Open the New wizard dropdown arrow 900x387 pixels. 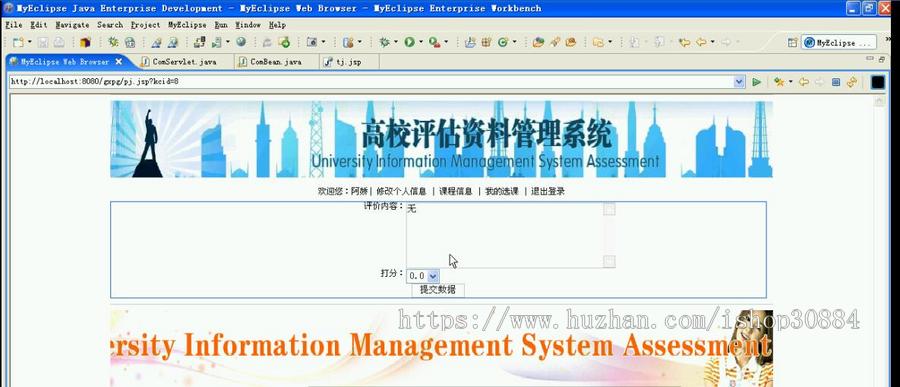[30, 42]
